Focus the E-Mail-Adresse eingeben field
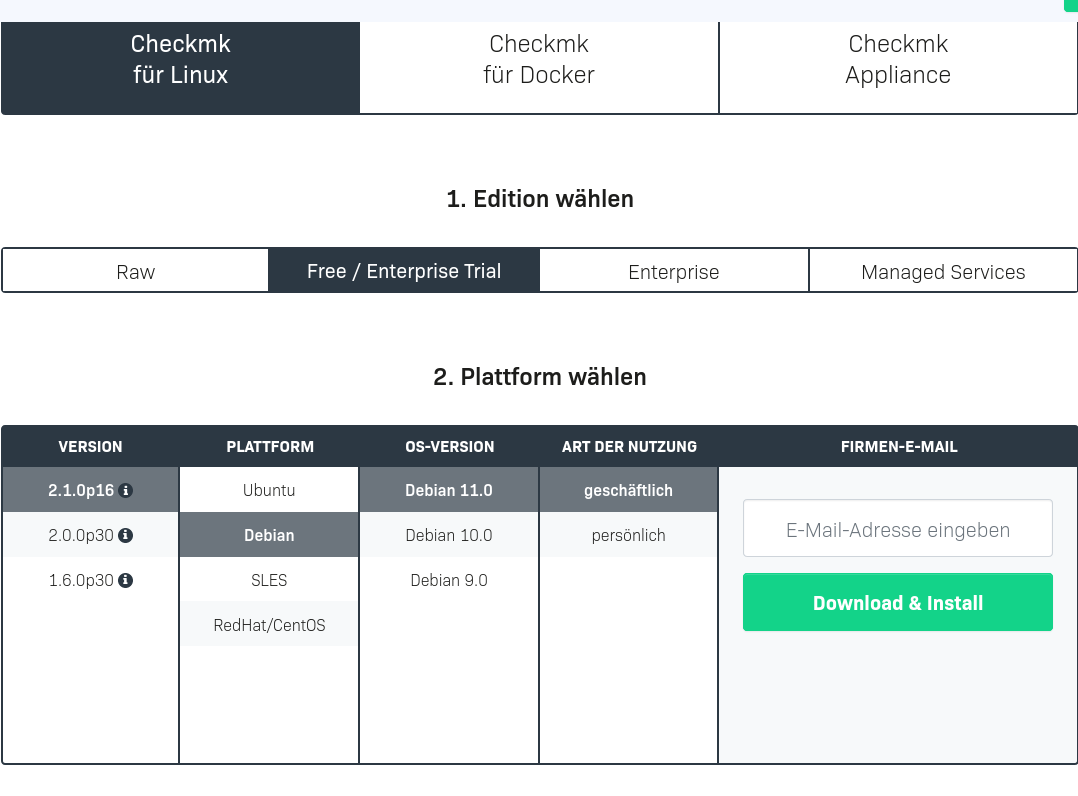The width and height of the screenshot is (1078, 796). pyautogui.click(x=897, y=530)
